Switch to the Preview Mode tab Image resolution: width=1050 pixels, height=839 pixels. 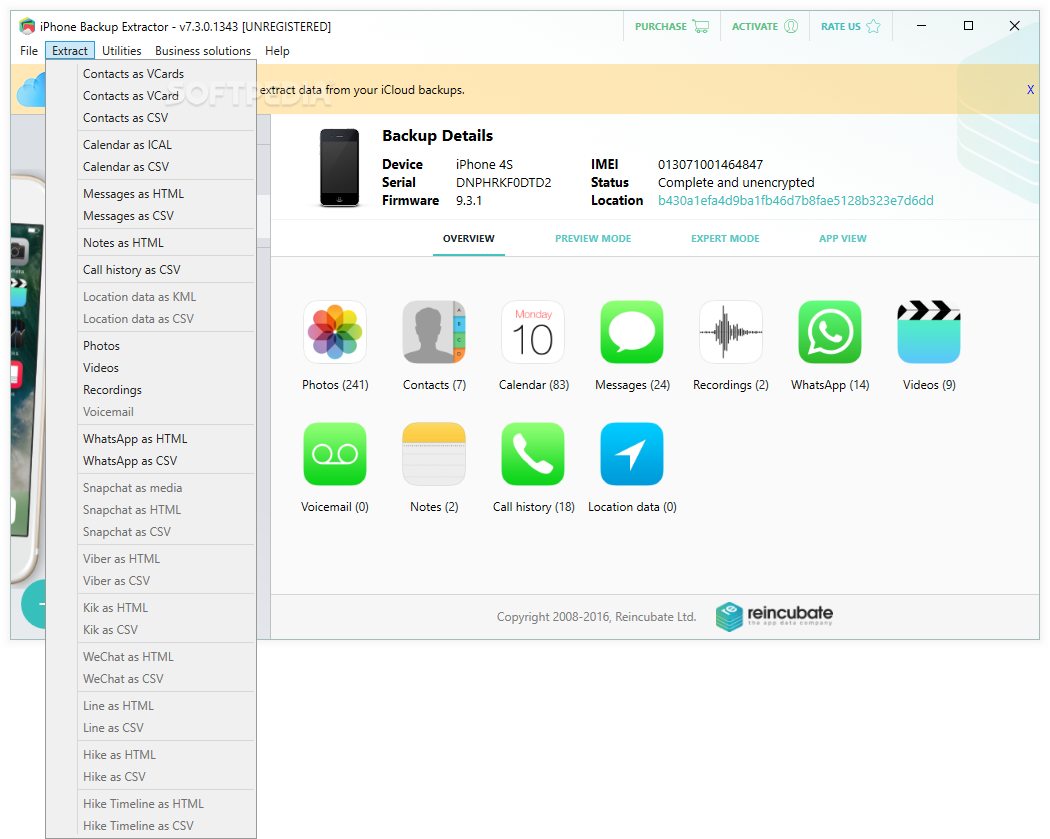coord(593,238)
